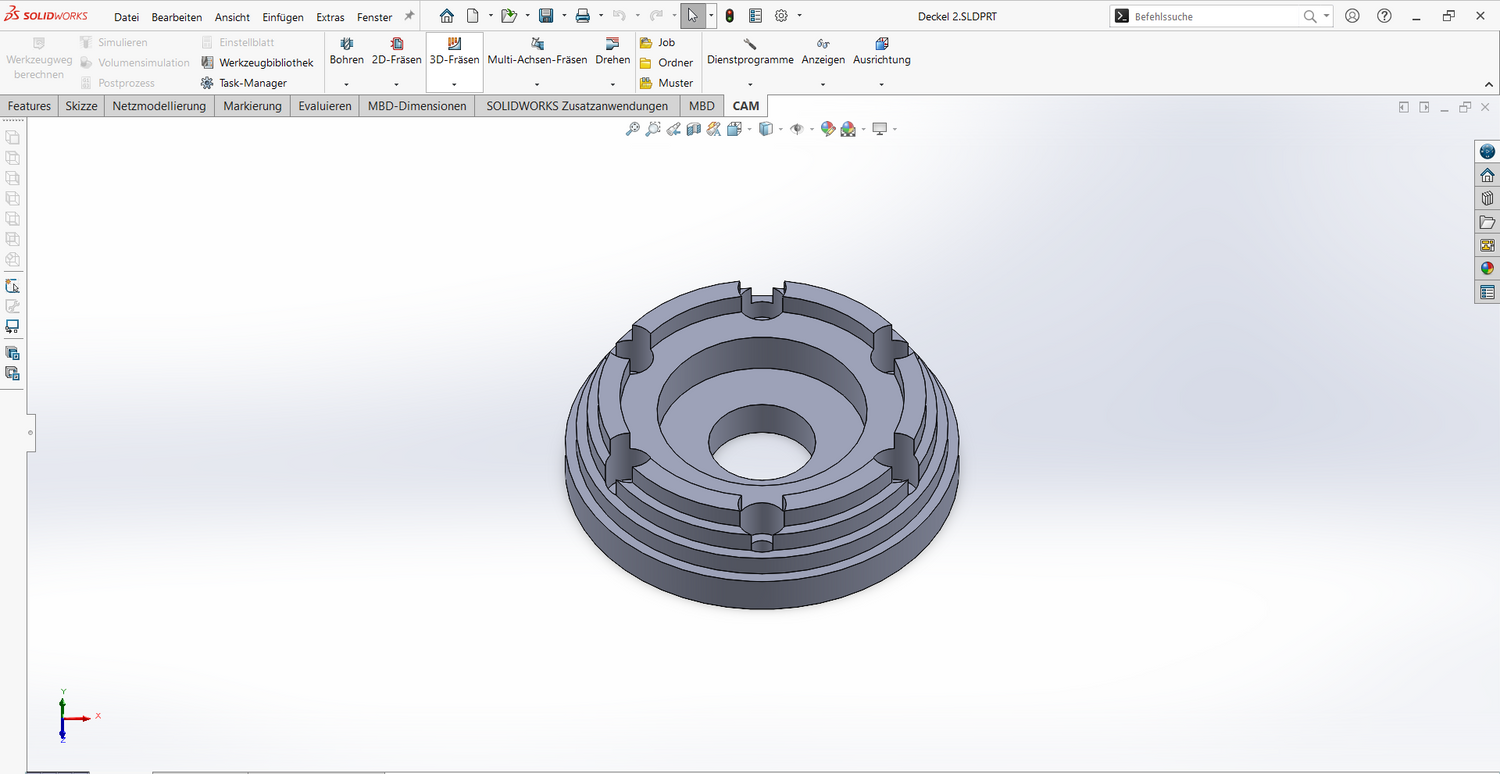This screenshot has height=774, width=1500.
Task: Open the Werkzeugbibliothek tool library
Action: 257,63
